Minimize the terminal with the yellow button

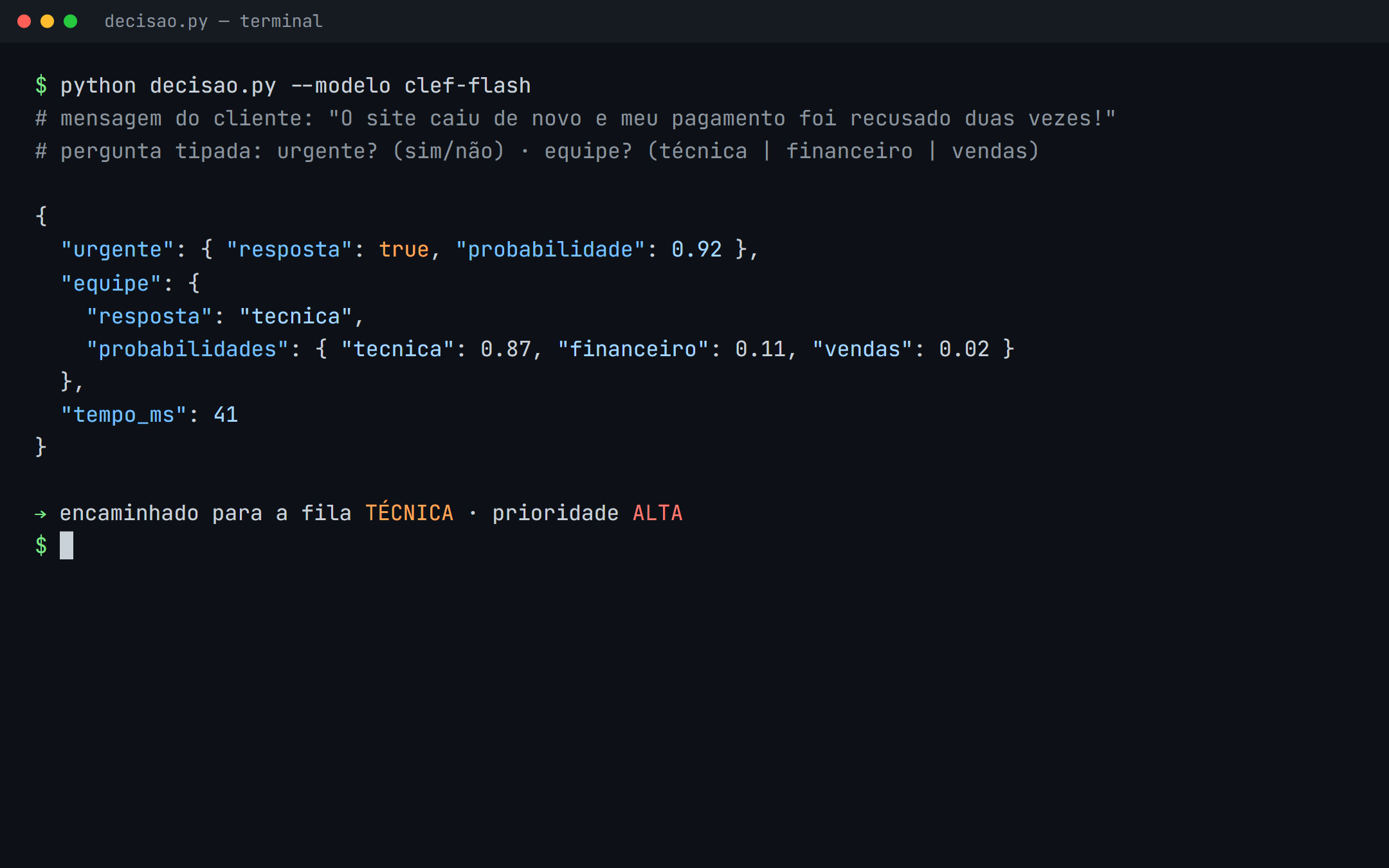click(x=48, y=21)
